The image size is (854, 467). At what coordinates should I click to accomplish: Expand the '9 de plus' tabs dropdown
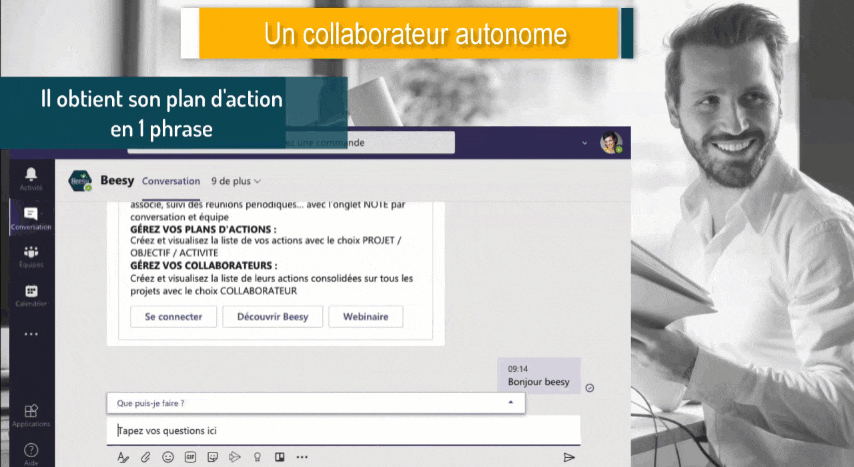click(236, 181)
